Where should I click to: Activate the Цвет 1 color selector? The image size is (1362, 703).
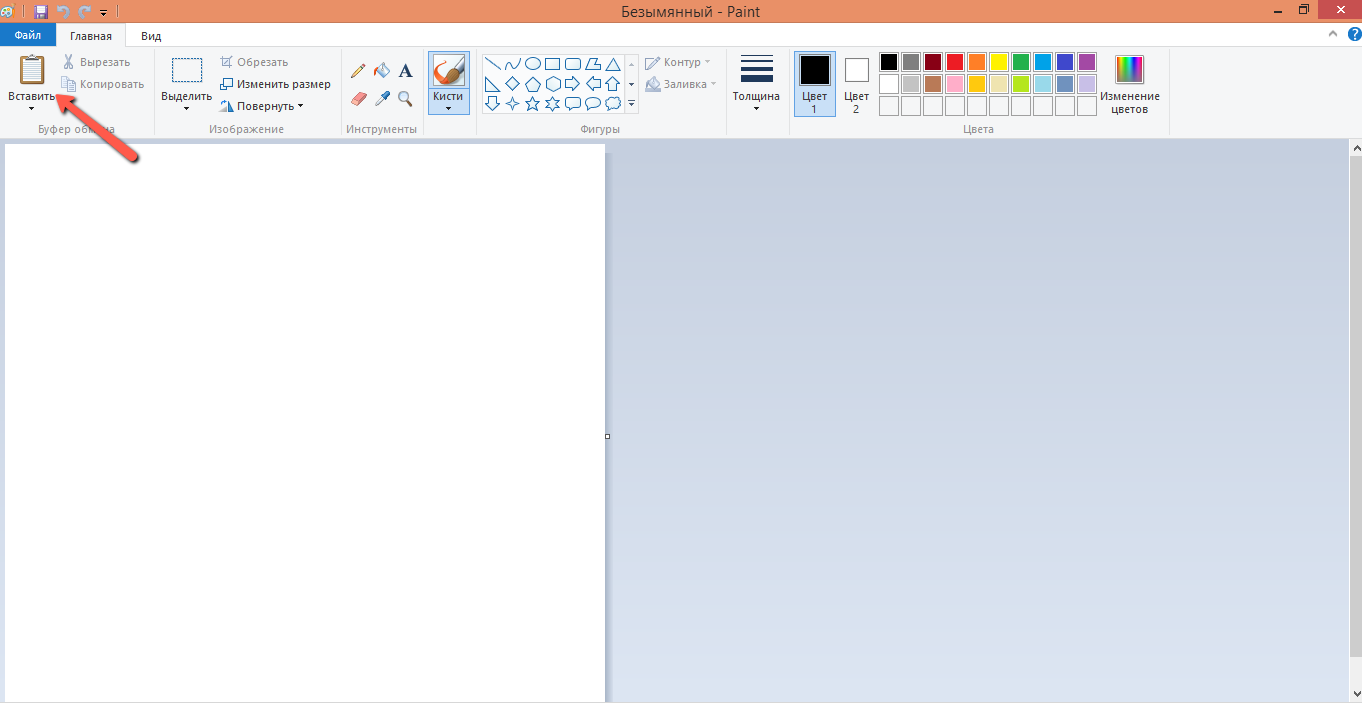(814, 84)
